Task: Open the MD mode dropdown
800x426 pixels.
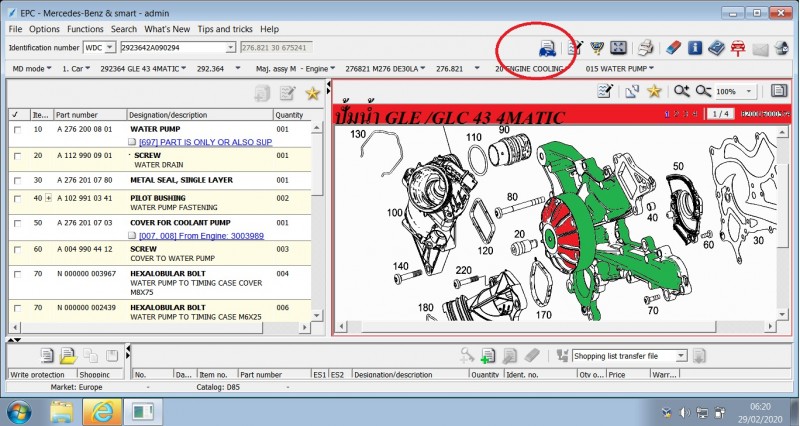Action: click(x=32, y=68)
